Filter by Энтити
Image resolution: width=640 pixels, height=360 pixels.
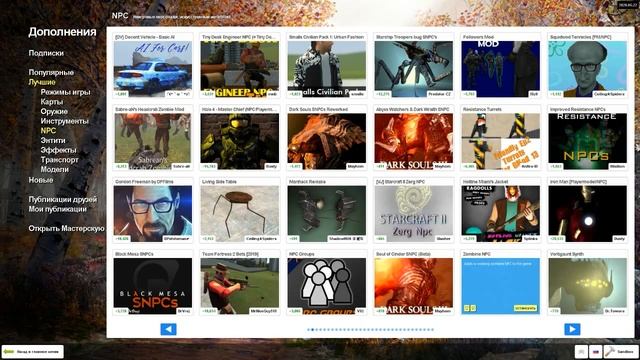(x=53, y=140)
